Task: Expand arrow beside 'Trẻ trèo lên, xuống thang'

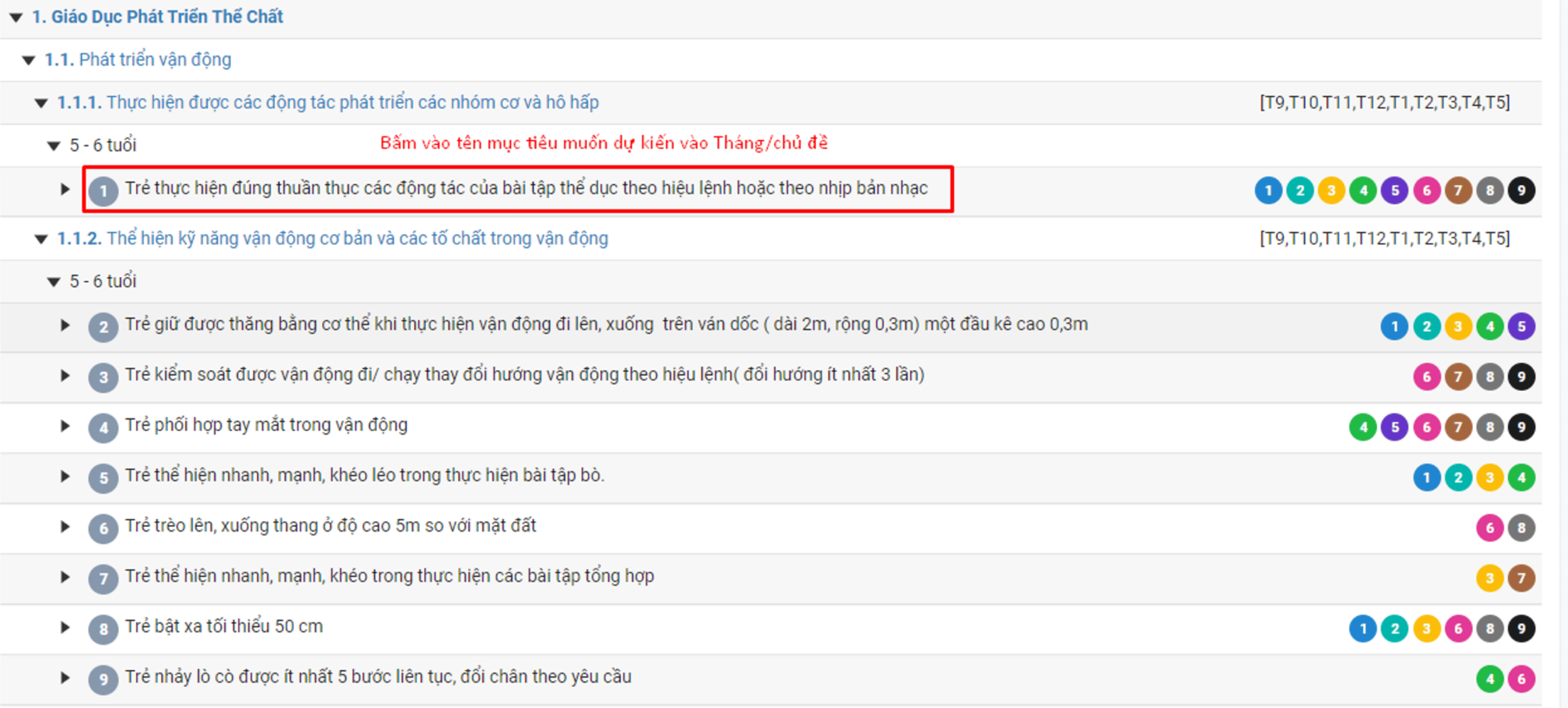Action: (65, 526)
